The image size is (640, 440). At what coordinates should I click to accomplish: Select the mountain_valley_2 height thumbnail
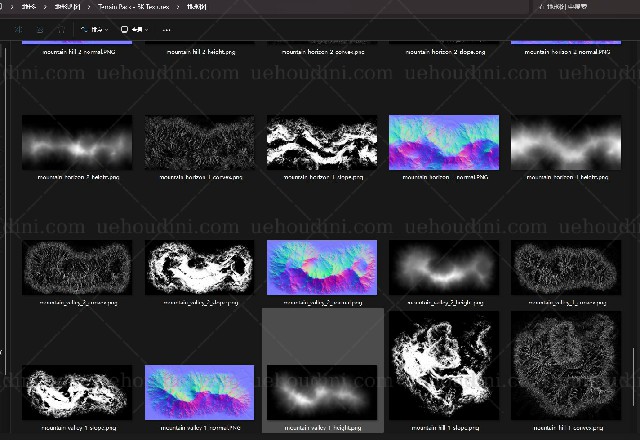[444, 267]
